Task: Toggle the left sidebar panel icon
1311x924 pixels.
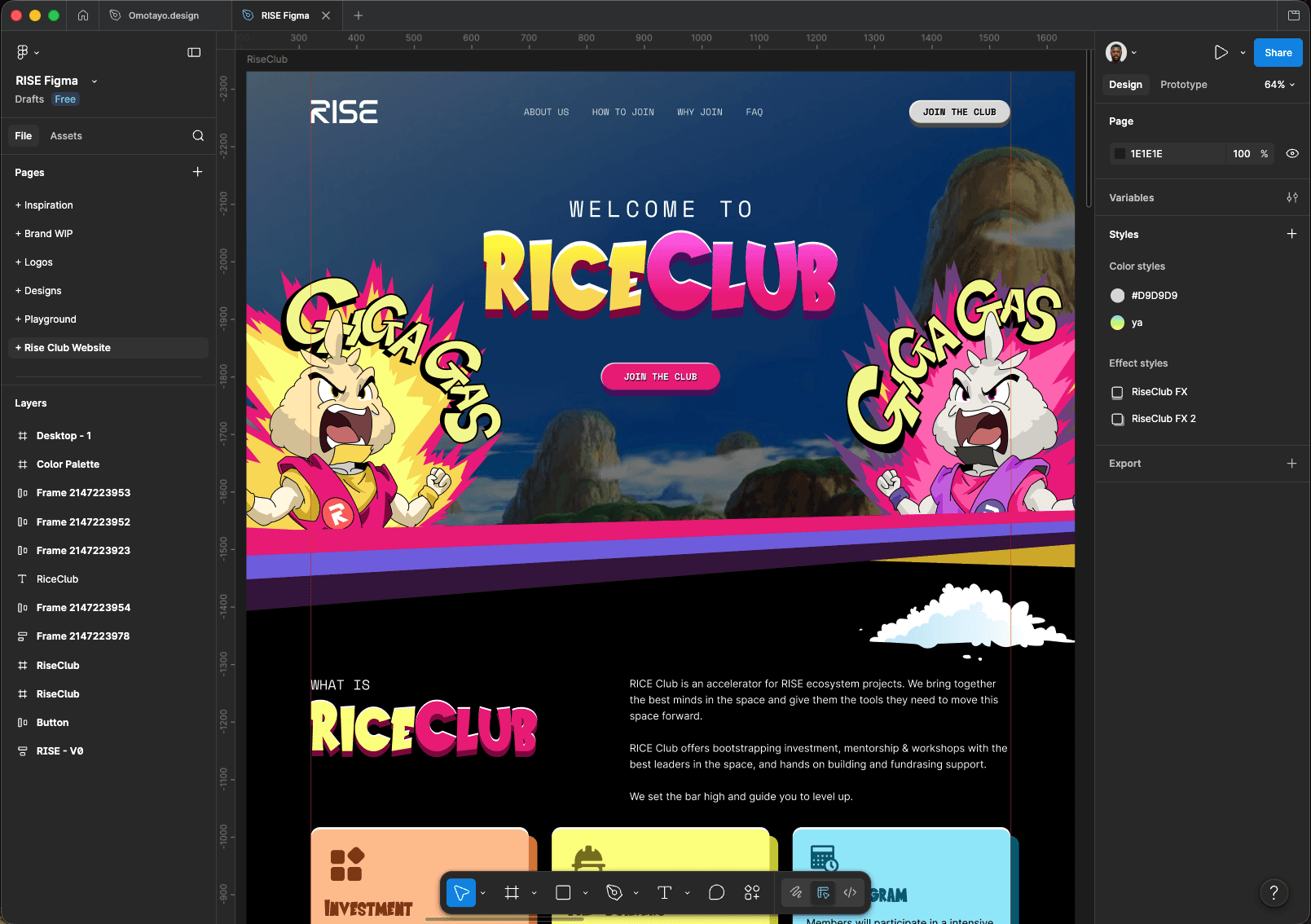Action: pyautogui.click(x=194, y=52)
